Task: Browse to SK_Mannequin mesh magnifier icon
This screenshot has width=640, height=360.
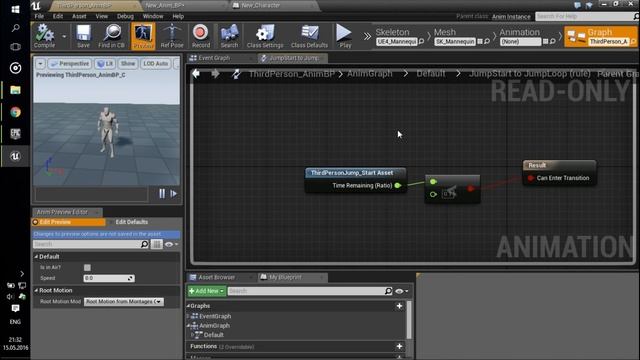Action: pyautogui.click(x=487, y=41)
